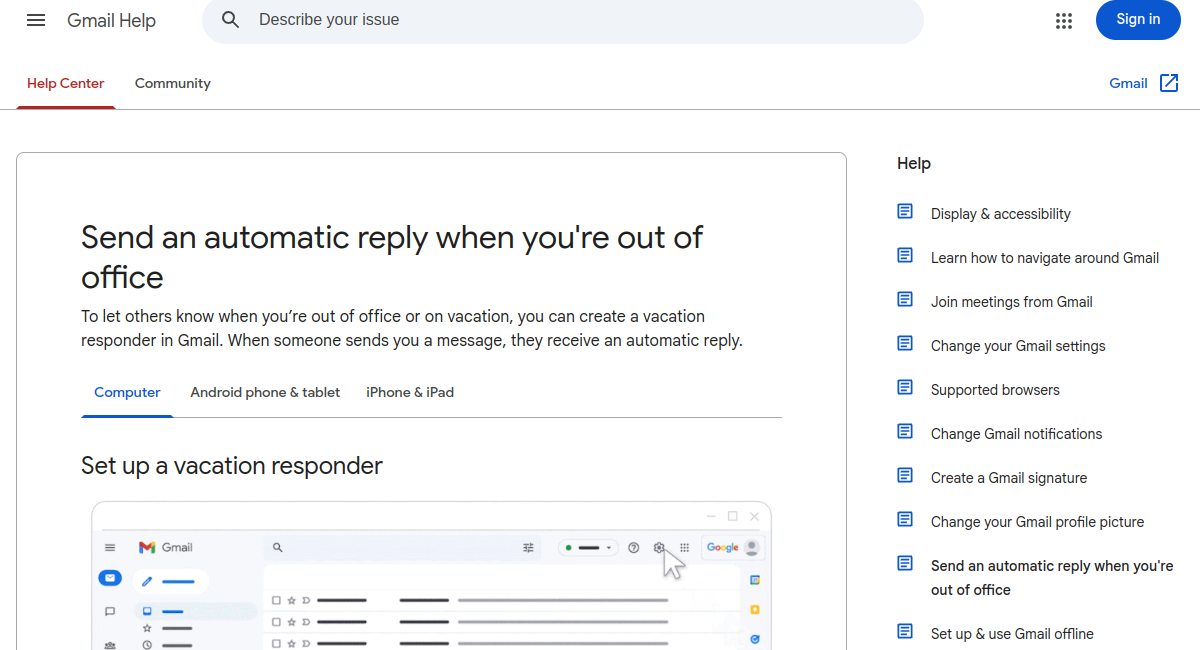Select the Computer tab
The image size is (1200, 650).
[x=127, y=393]
